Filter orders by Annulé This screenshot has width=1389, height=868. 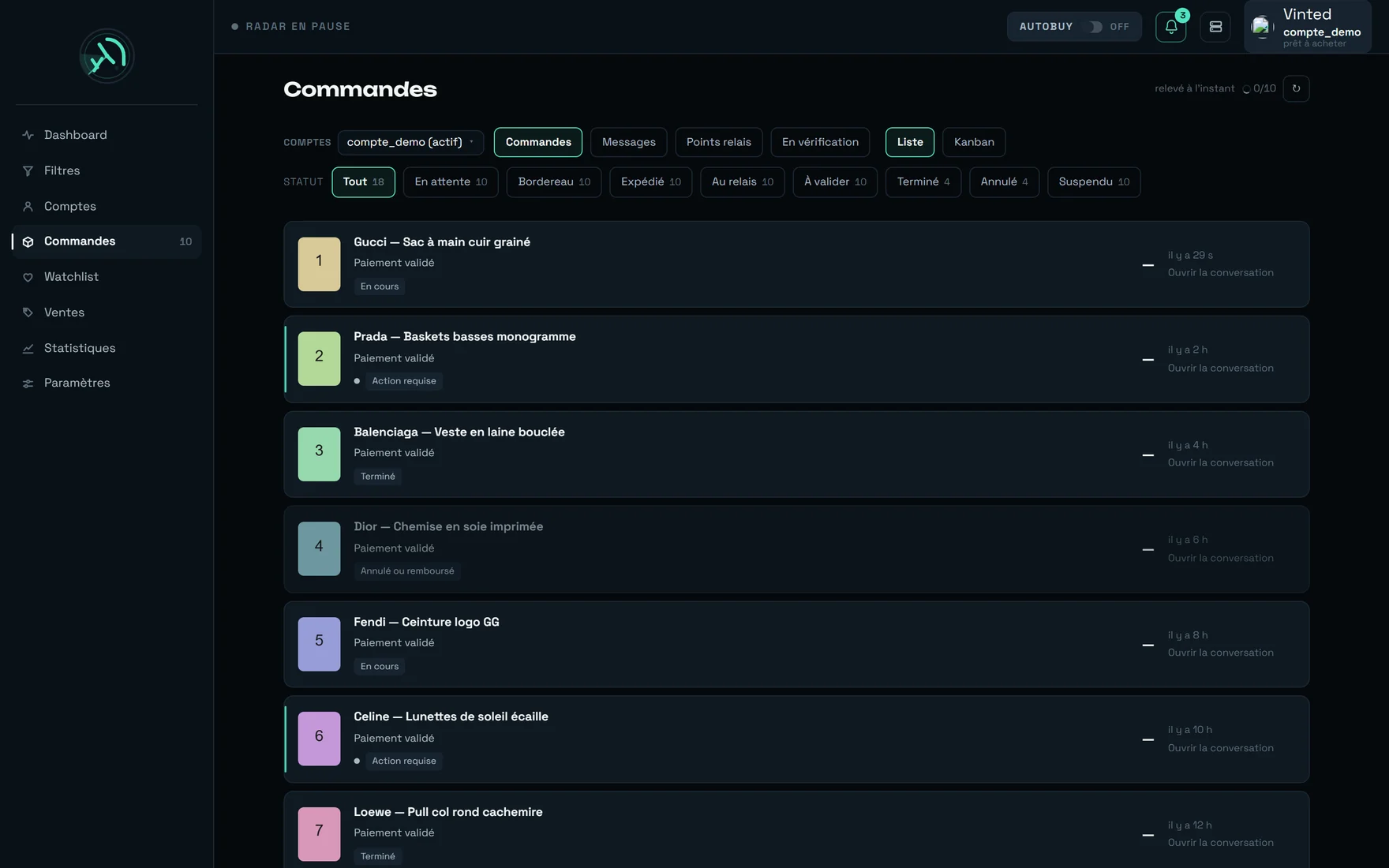tap(1005, 182)
